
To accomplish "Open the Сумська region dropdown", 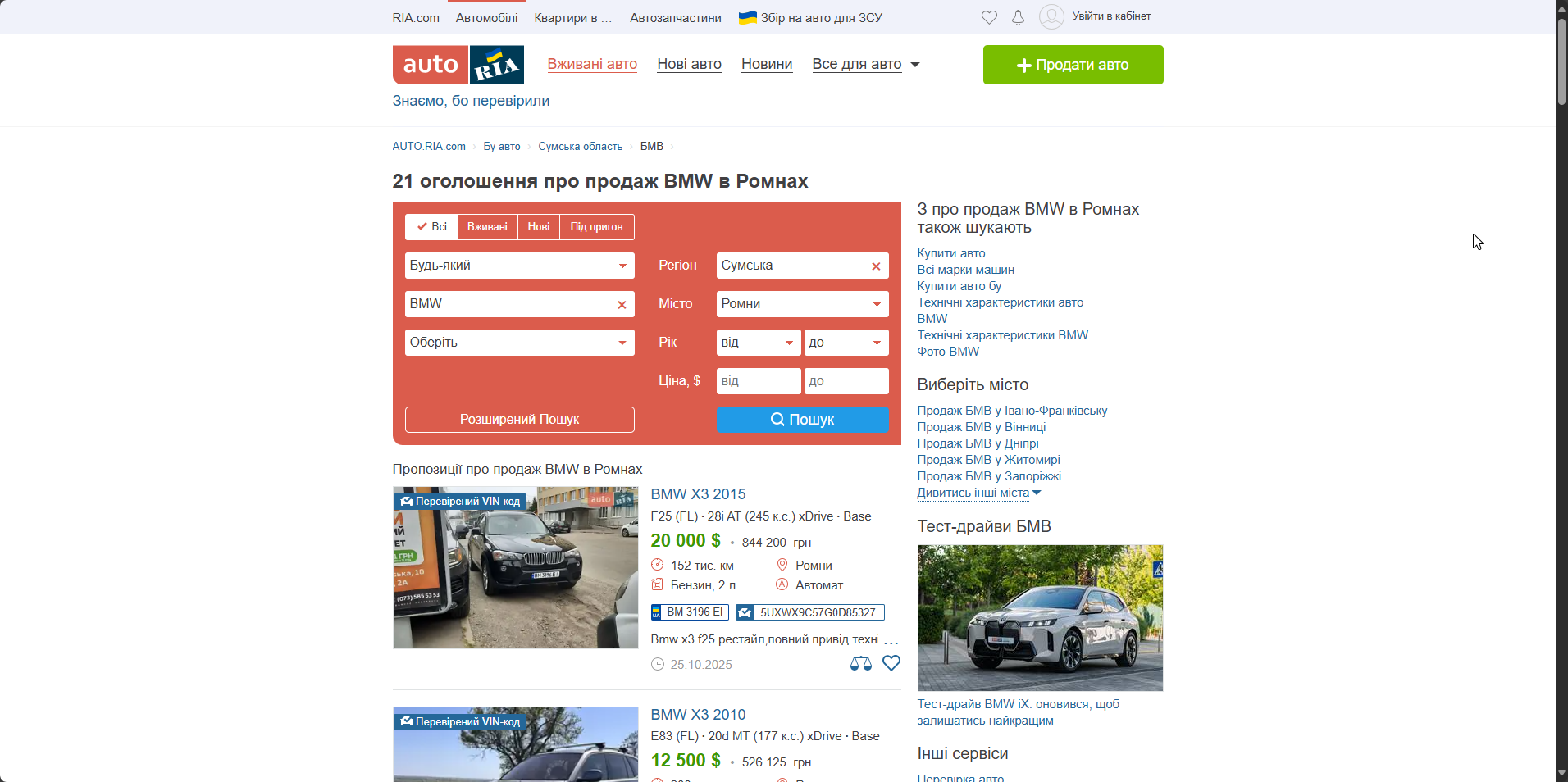I will [803, 266].
